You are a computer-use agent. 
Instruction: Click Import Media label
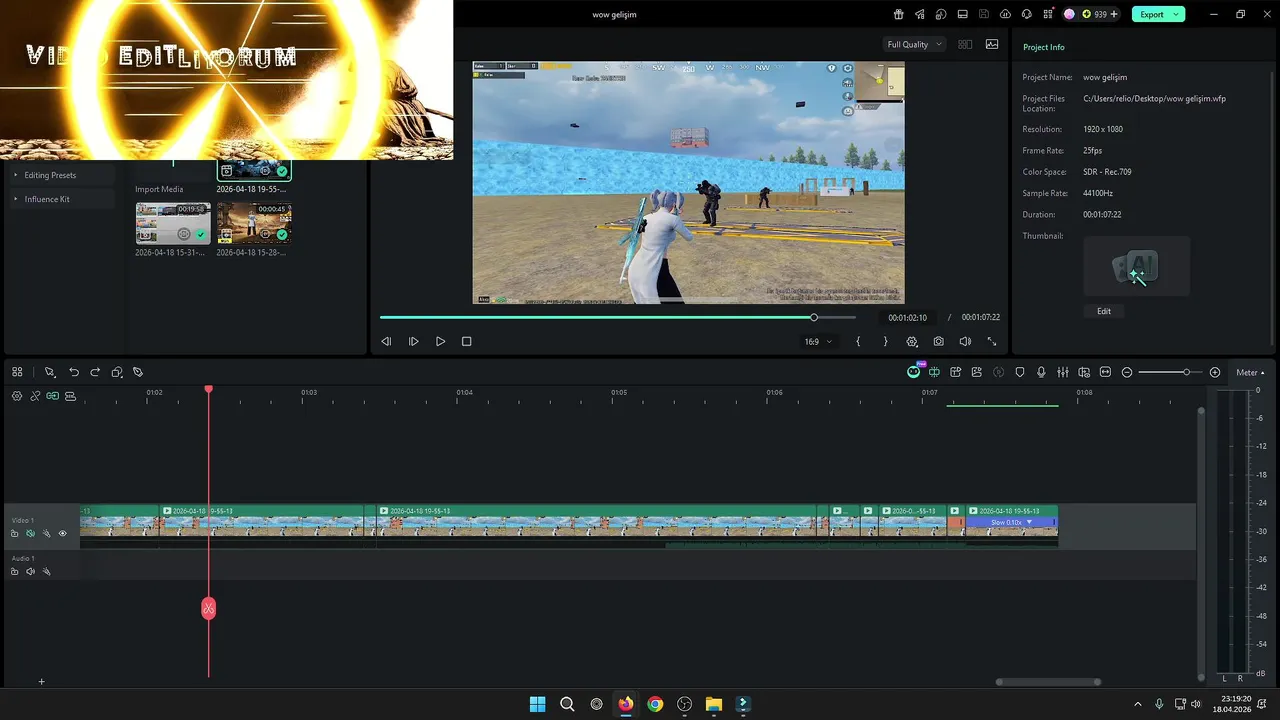click(x=159, y=189)
